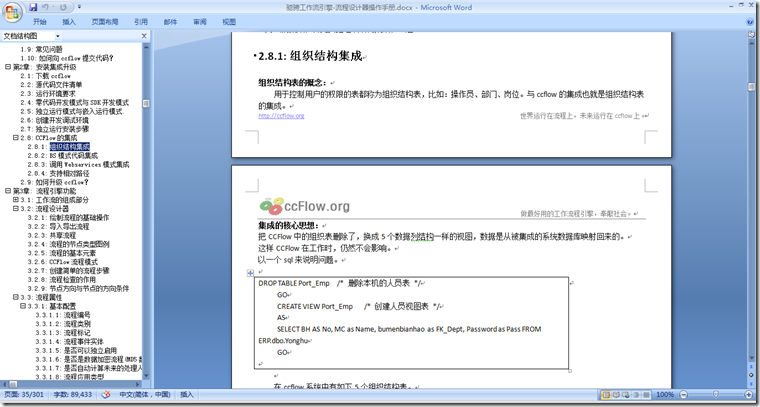Collapse 第3章: 流程引擎功能 node
This screenshot has width=760, height=407.
(8, 191)
